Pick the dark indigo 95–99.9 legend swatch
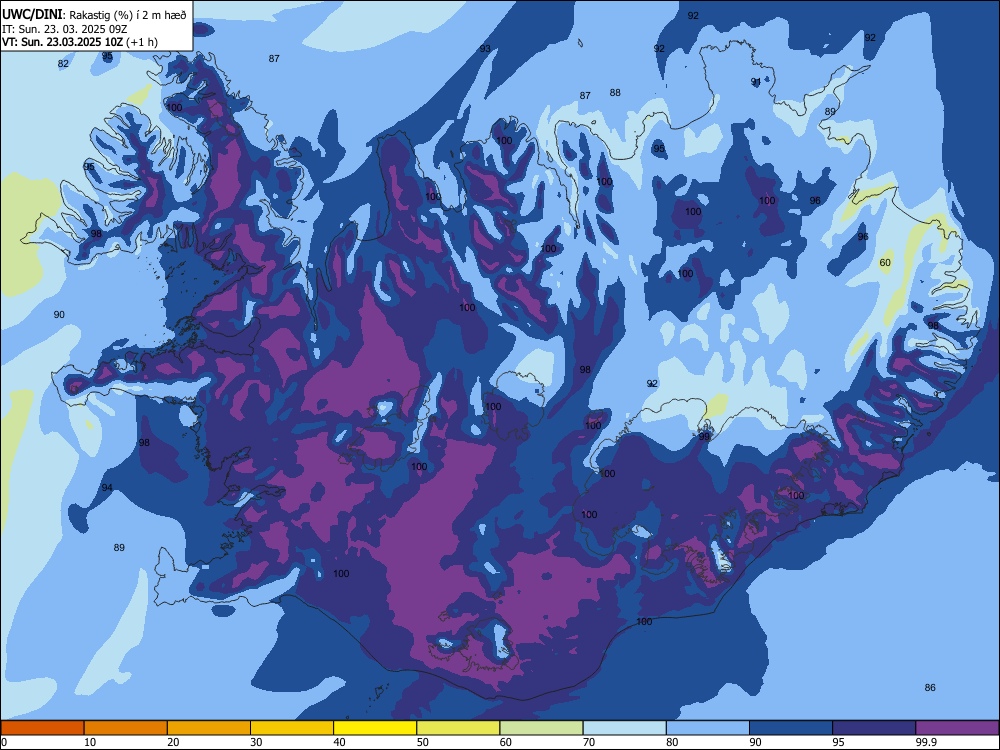1000x750 pixels. (874, 728)
